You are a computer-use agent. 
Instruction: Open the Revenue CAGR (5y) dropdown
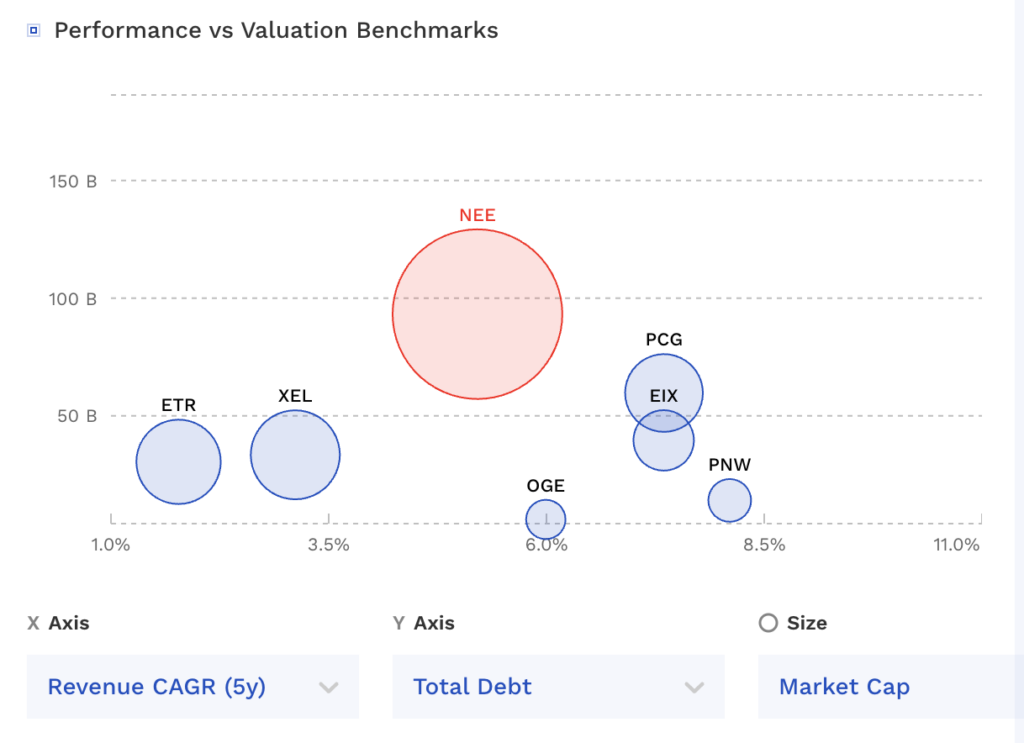pyautogui.click(x=192, y=687)
